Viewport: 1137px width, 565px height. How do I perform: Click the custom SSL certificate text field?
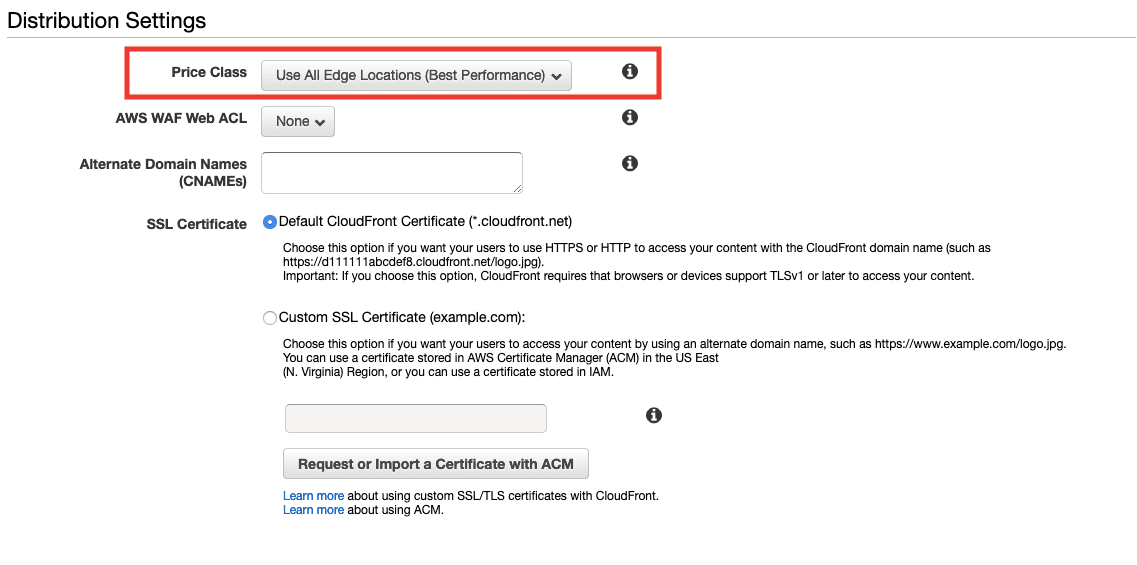415,418
